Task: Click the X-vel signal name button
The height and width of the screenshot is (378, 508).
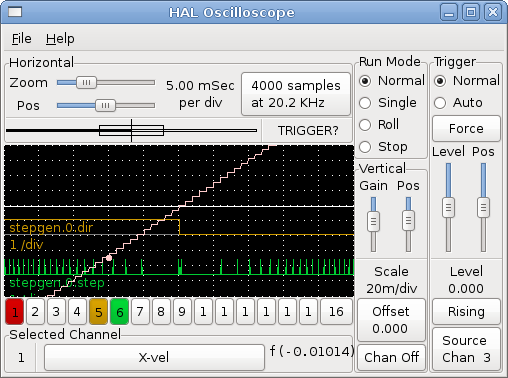Action: tap(154, 358)
